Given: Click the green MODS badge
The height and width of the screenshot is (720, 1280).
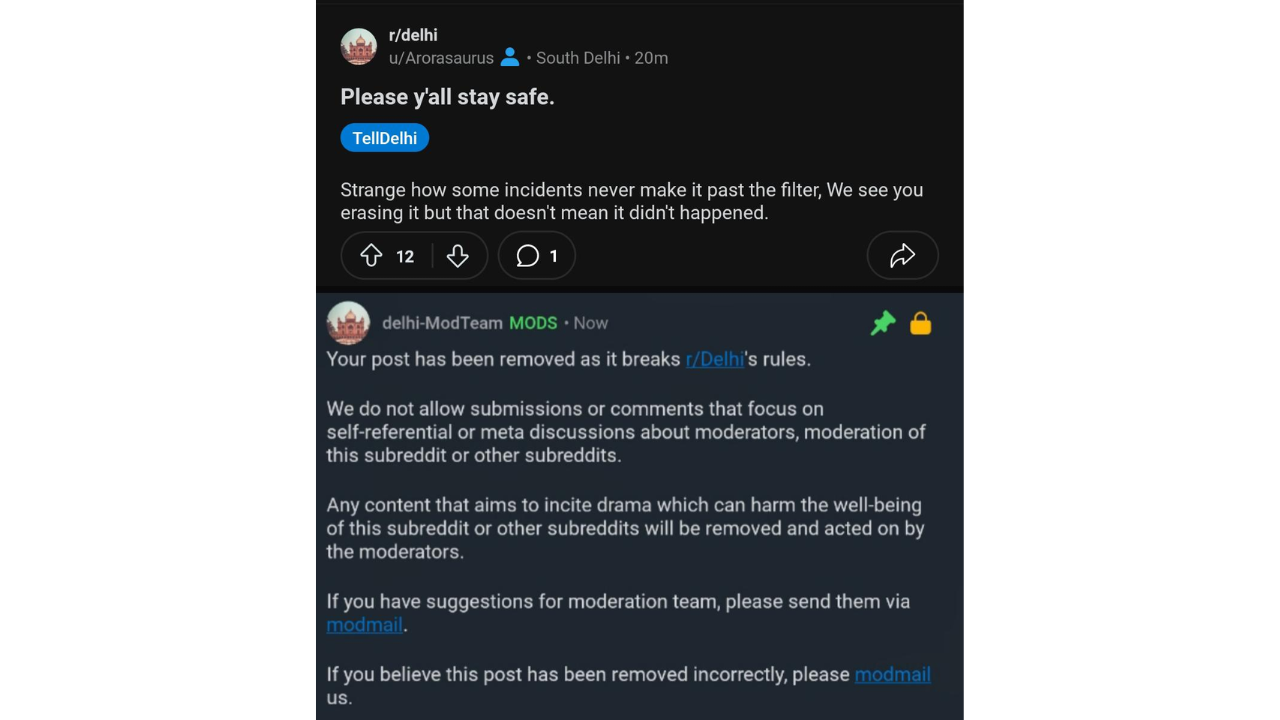Looking at the screenshot, I should click(533, 323).
